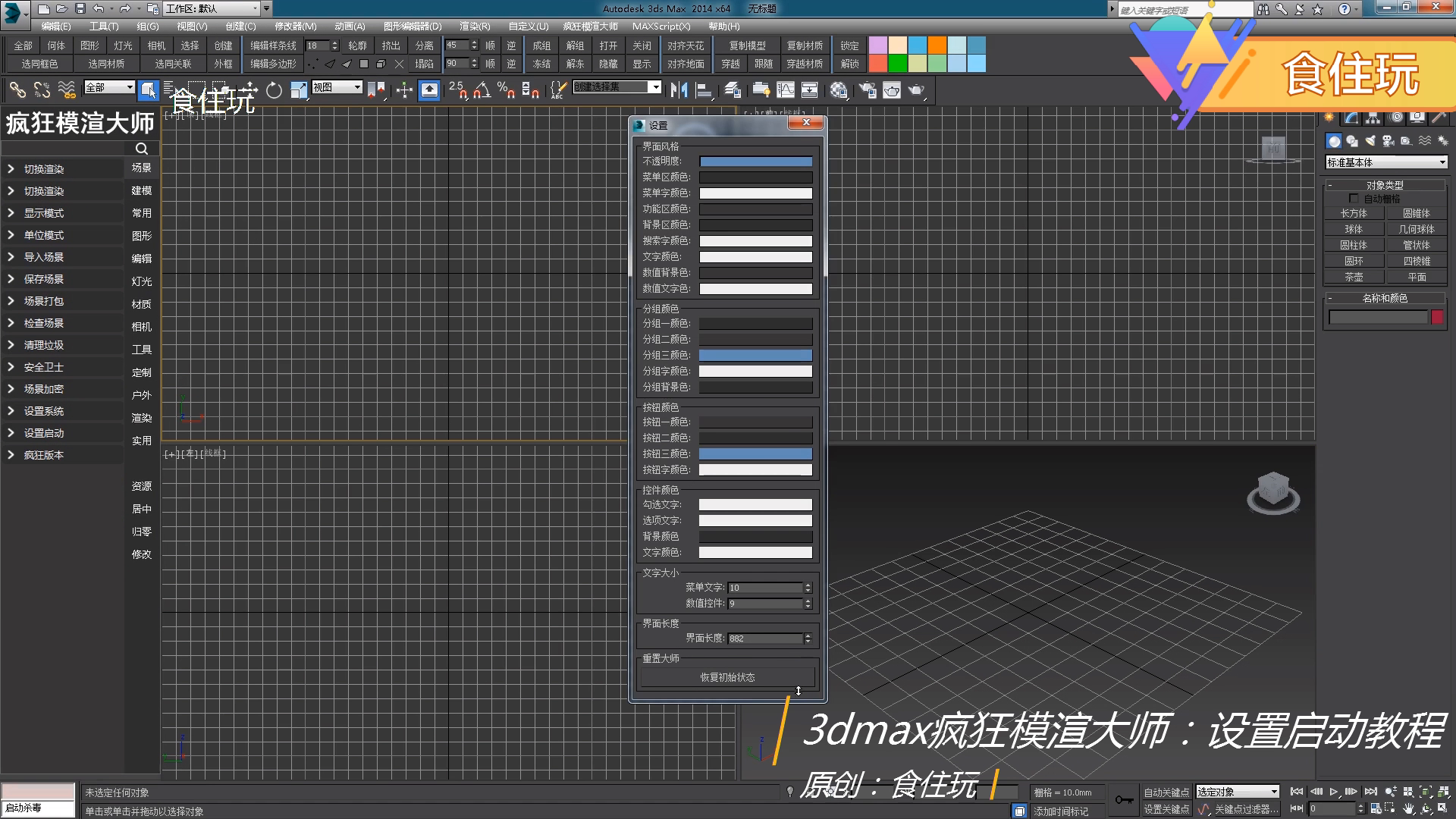Open the 渲染(R) menu
Image resolution: width=1456 pixels, height=819 pixels.
coord(475,27)
